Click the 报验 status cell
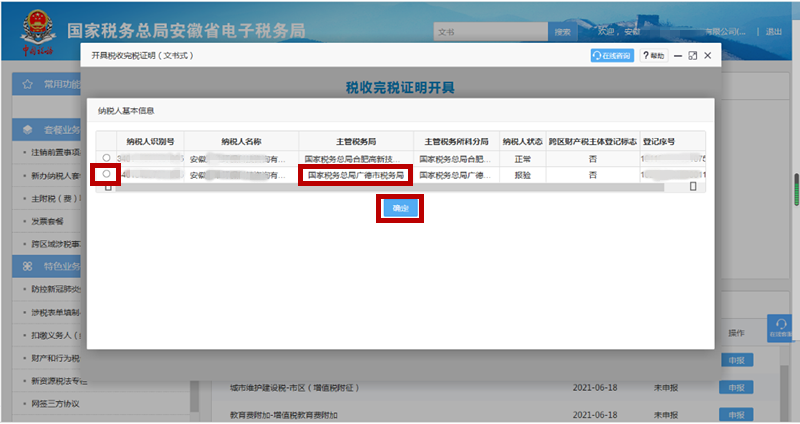This screenshot has width=800, height=424. (522, 175)
